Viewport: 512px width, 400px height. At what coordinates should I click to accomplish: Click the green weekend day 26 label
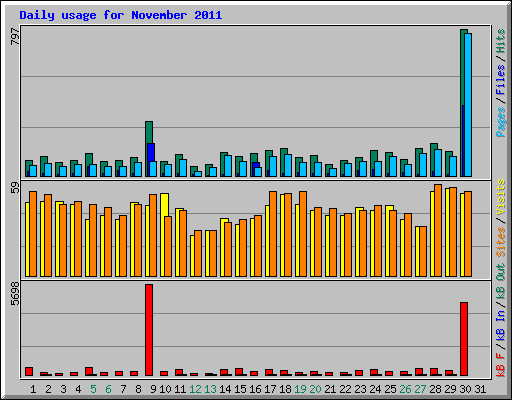click(x=405, y=389)
